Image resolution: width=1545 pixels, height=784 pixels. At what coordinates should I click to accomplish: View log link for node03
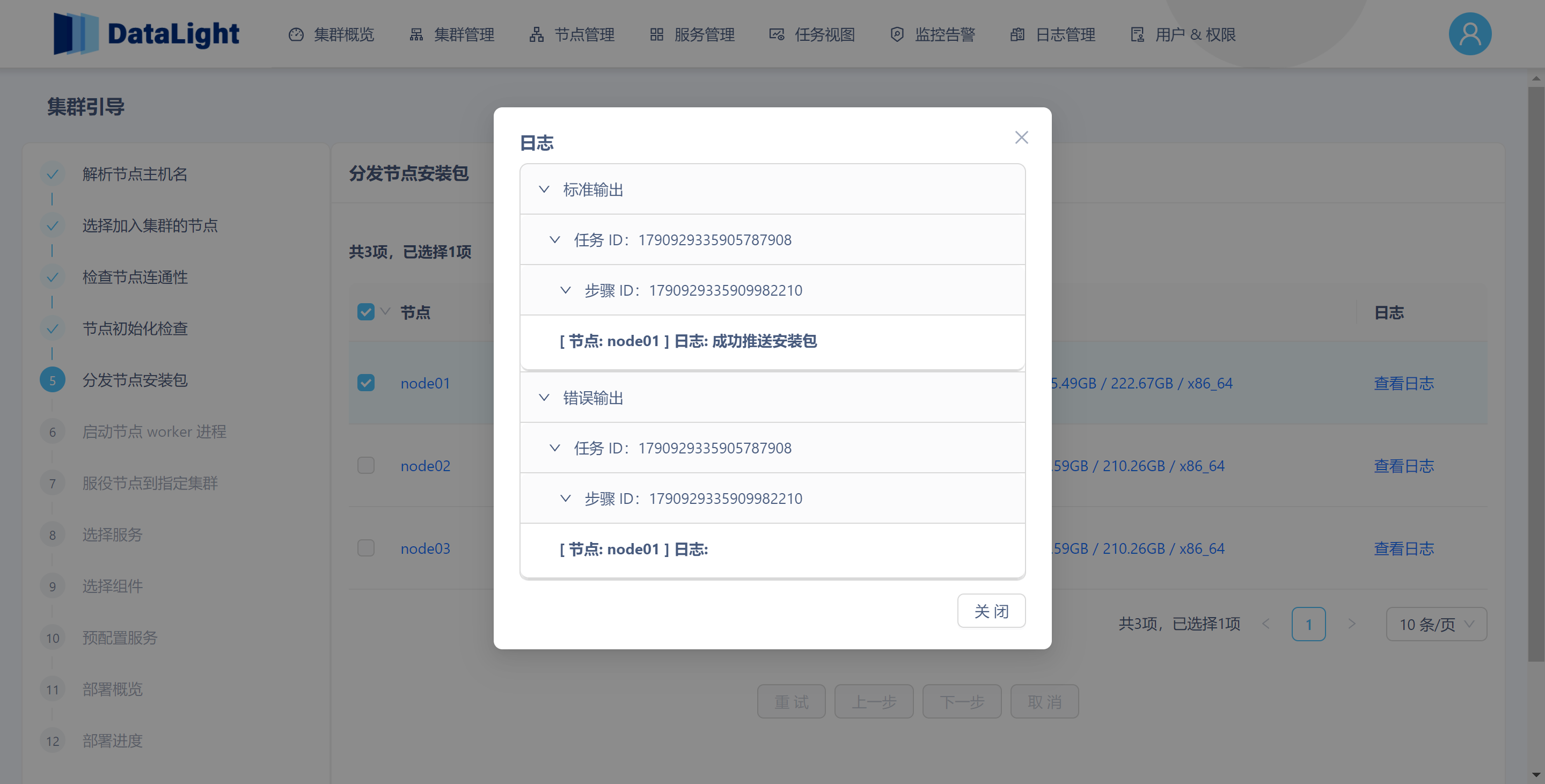1403,549
